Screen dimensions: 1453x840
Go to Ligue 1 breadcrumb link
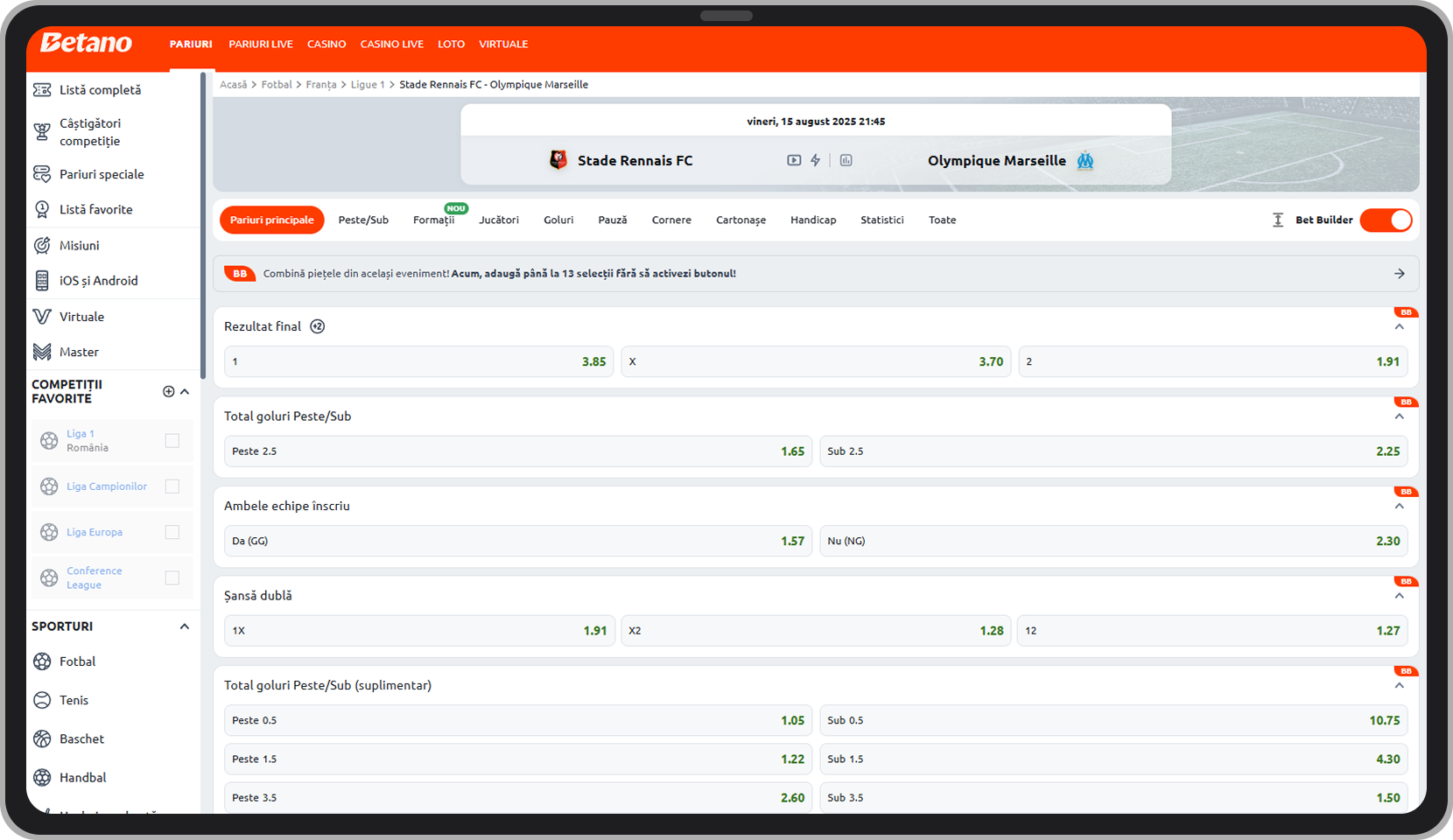click(368, 85)
